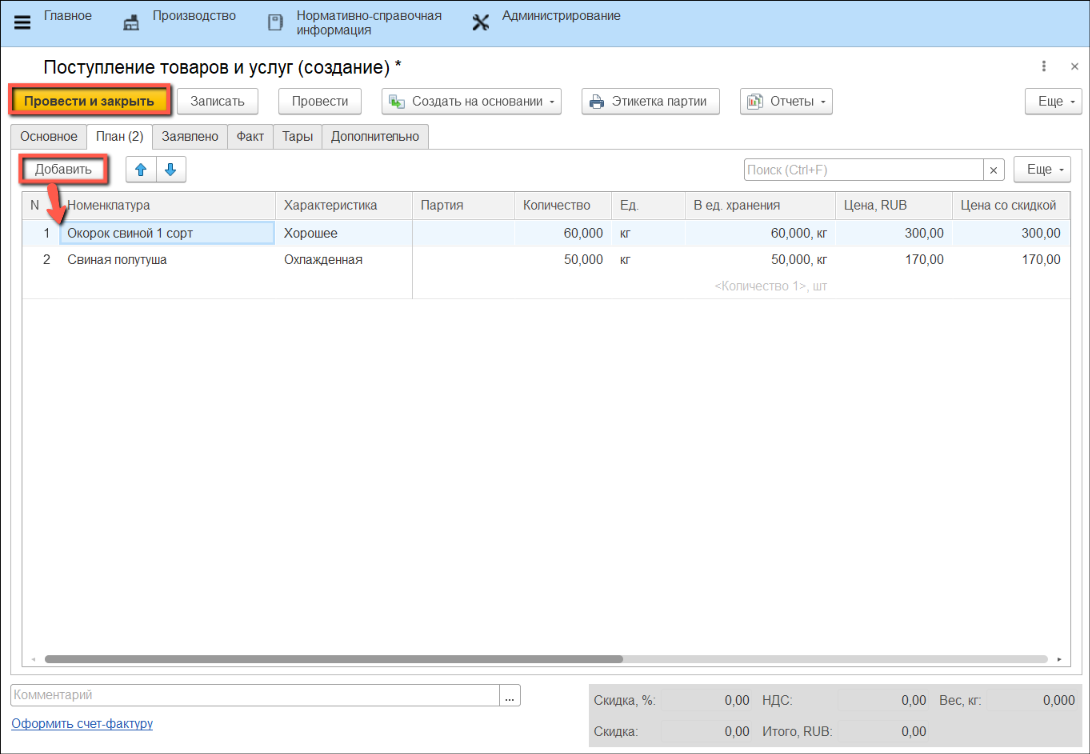The width and height of the screenshot is (1090, 754).
Task: Click Провести и закрыть button
Action: point(90,101)
